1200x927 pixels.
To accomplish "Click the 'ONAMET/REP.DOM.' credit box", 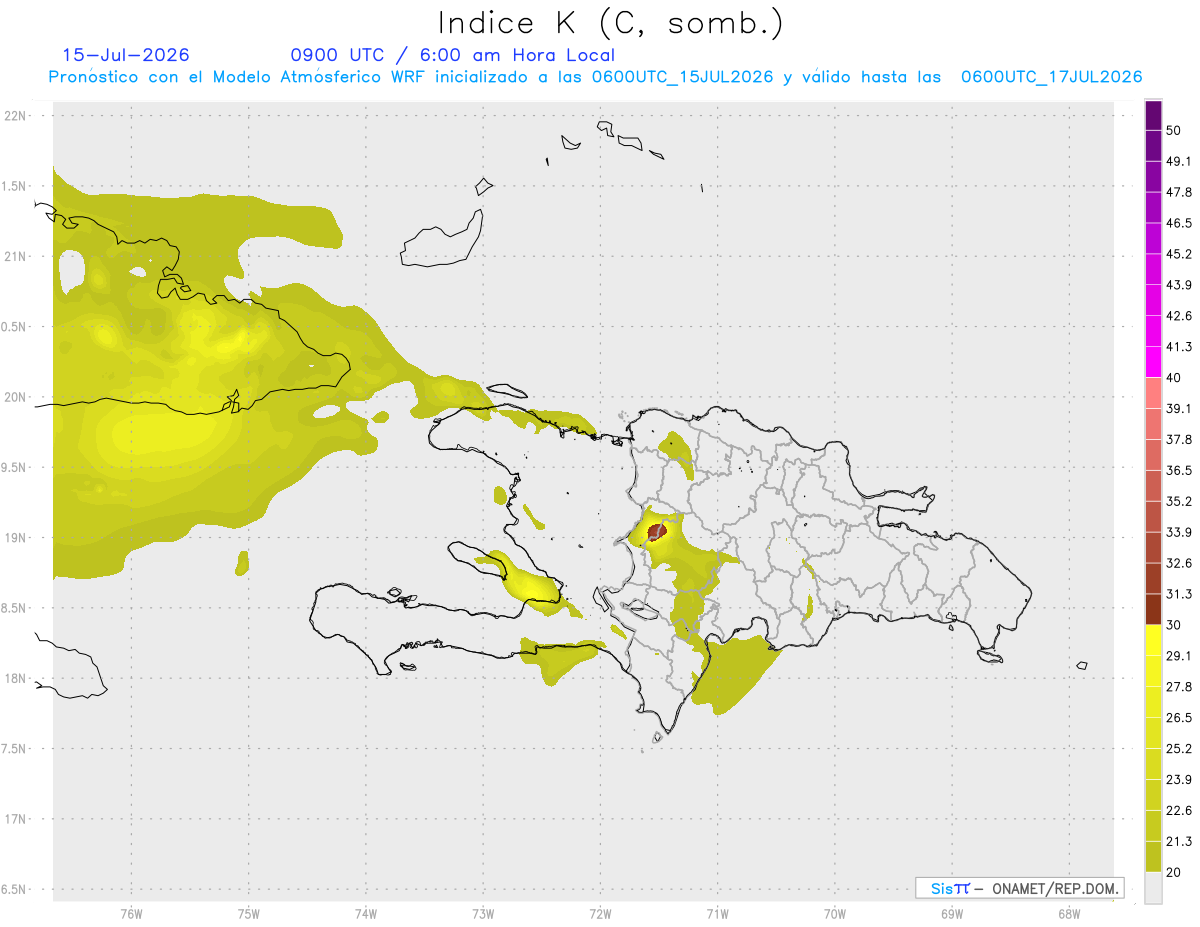I will (1020, 888).
